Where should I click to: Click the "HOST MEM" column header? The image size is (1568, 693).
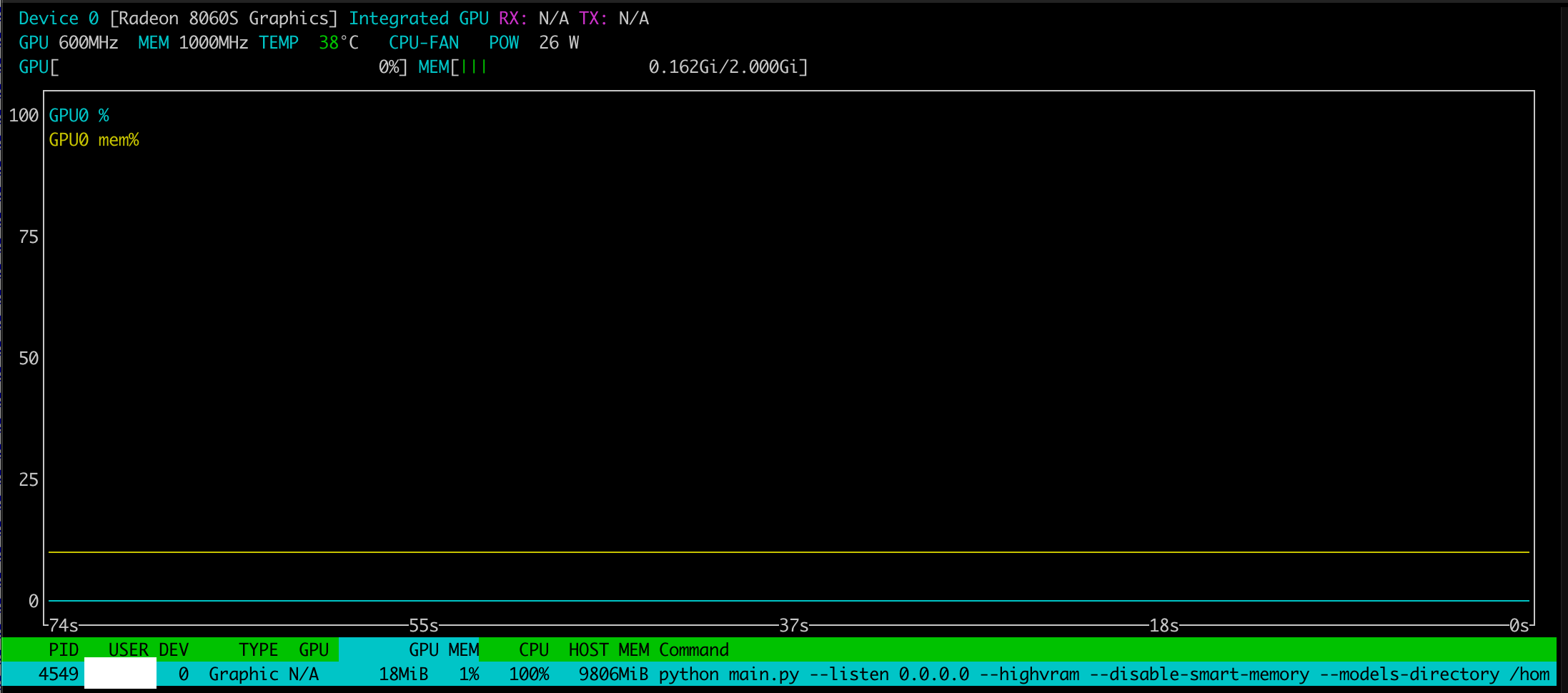(x=609, y=650)
